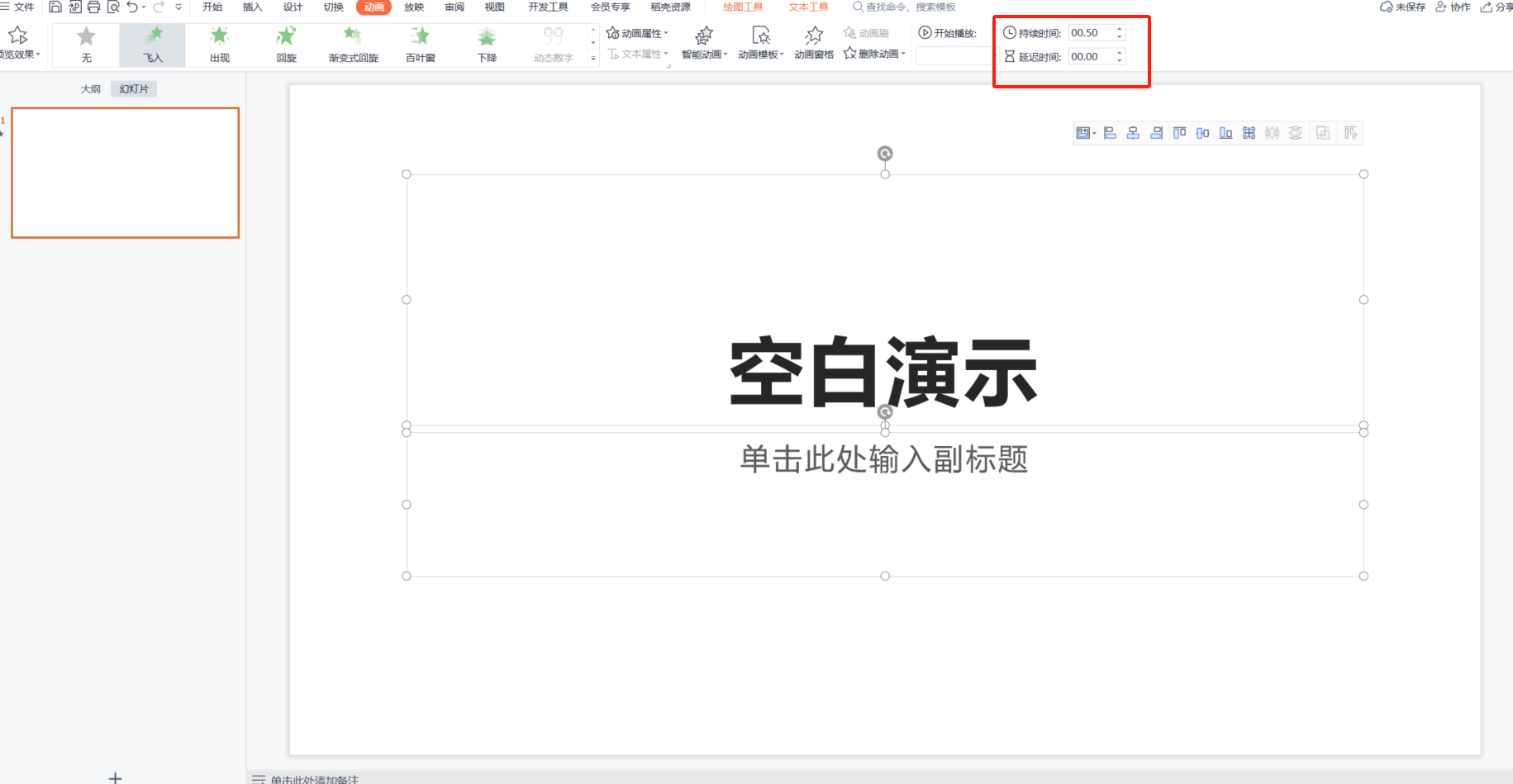Image resolution: width=1513 pixels, height=784 pixels.
Task: Open the 文本工具 text tools tab
Action: coord(808,7)
